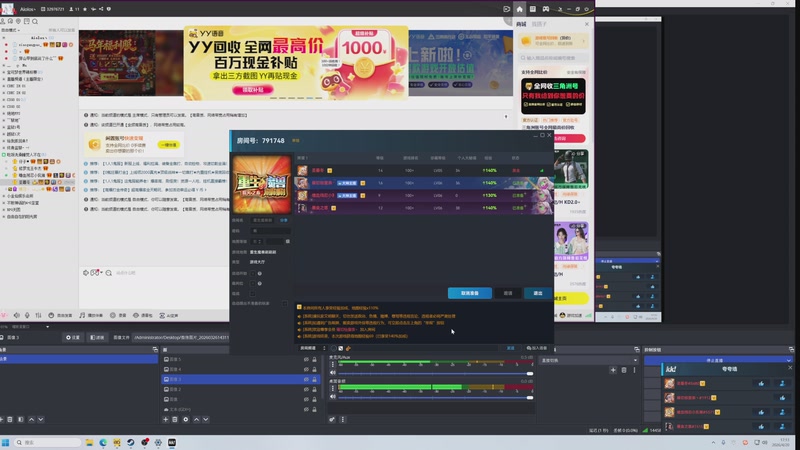Toggle visibility of 图像 4 source
The image size is (800, 450).
pyautogui.click(x=306, y=369)
